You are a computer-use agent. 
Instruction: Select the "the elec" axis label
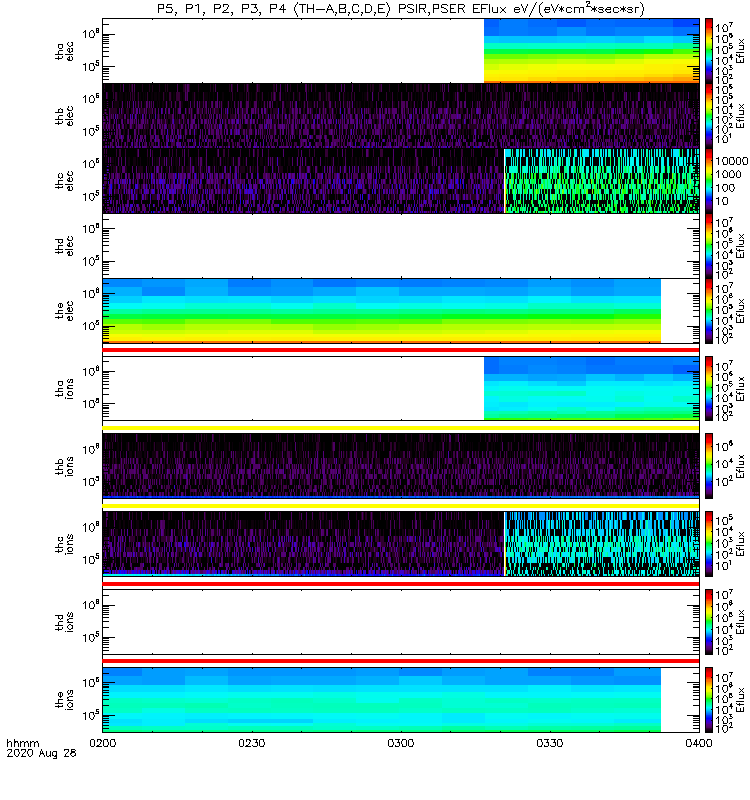pyautogui.click(x=65, y=310)
